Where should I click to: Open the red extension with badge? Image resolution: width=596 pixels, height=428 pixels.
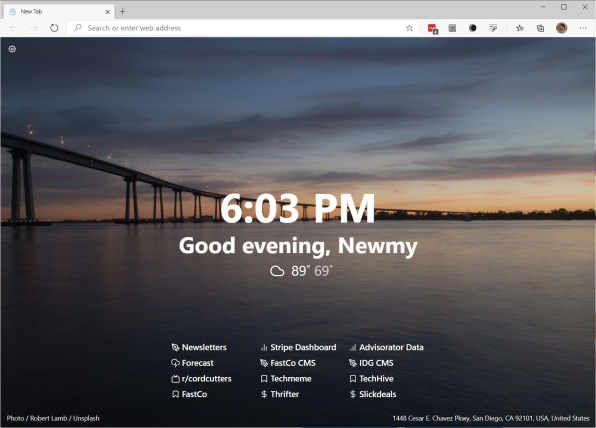(x=433, y=29)
